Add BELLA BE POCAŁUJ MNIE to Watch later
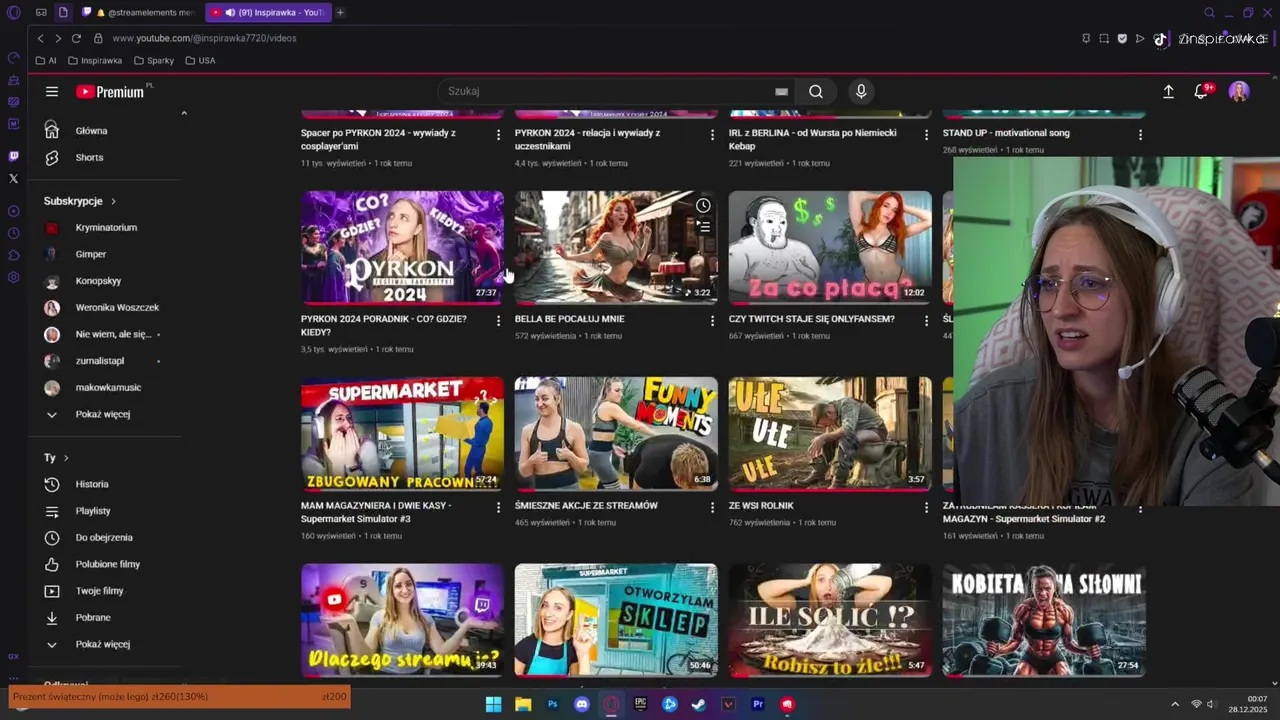1280x720 pixels. click(x=703, y=205)
